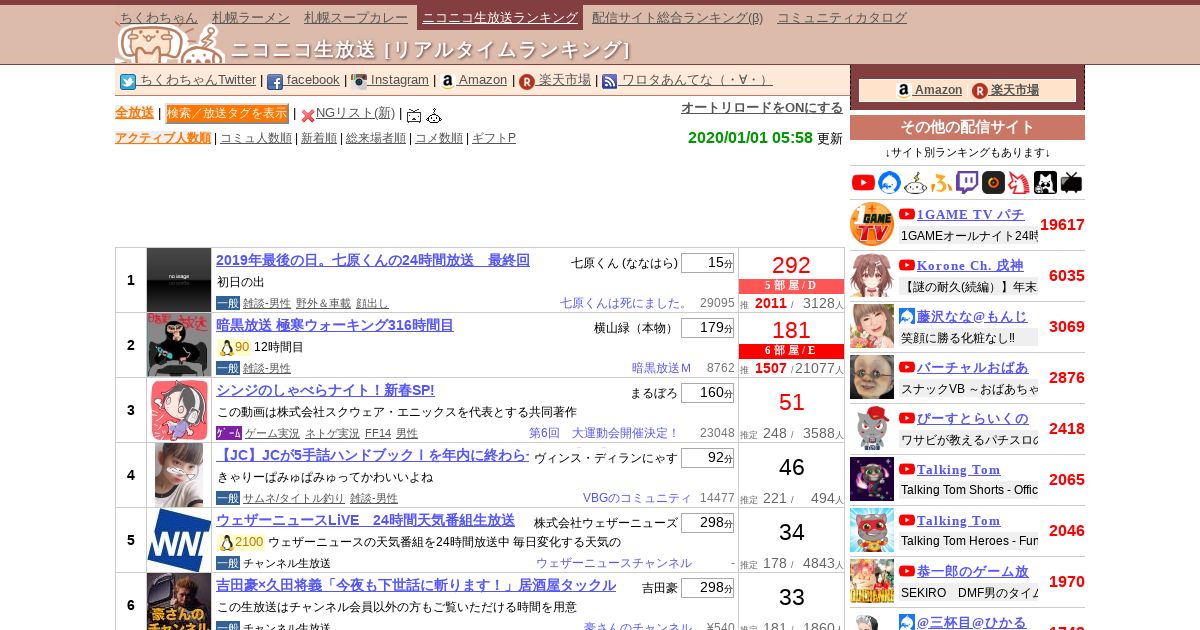The image size is (1200, 630).
Task: Click the Twitter bird icon beside ちくわちゃんTwitter
Action: point(128,82)
